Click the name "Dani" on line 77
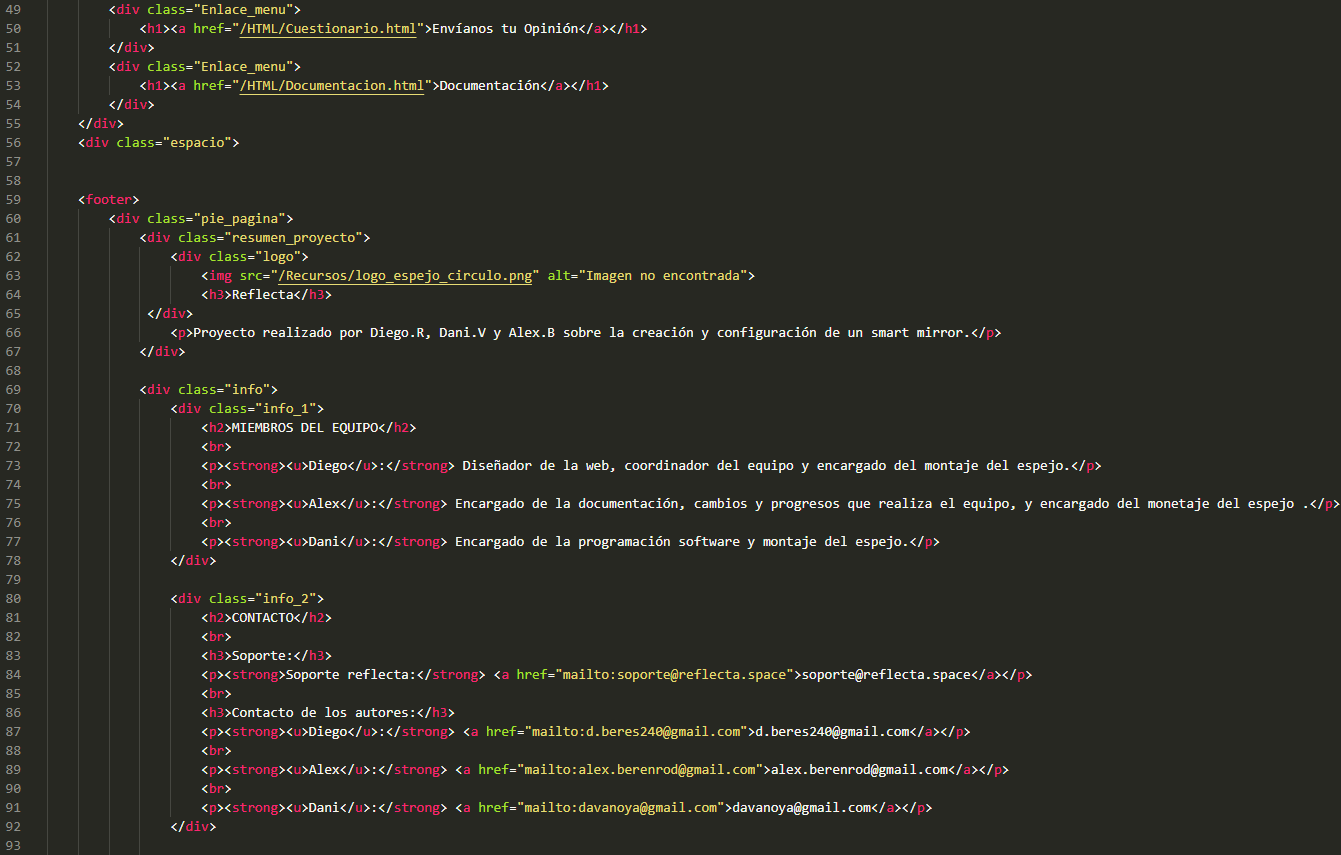This screenshot has height=855, width=1341. 324,542
